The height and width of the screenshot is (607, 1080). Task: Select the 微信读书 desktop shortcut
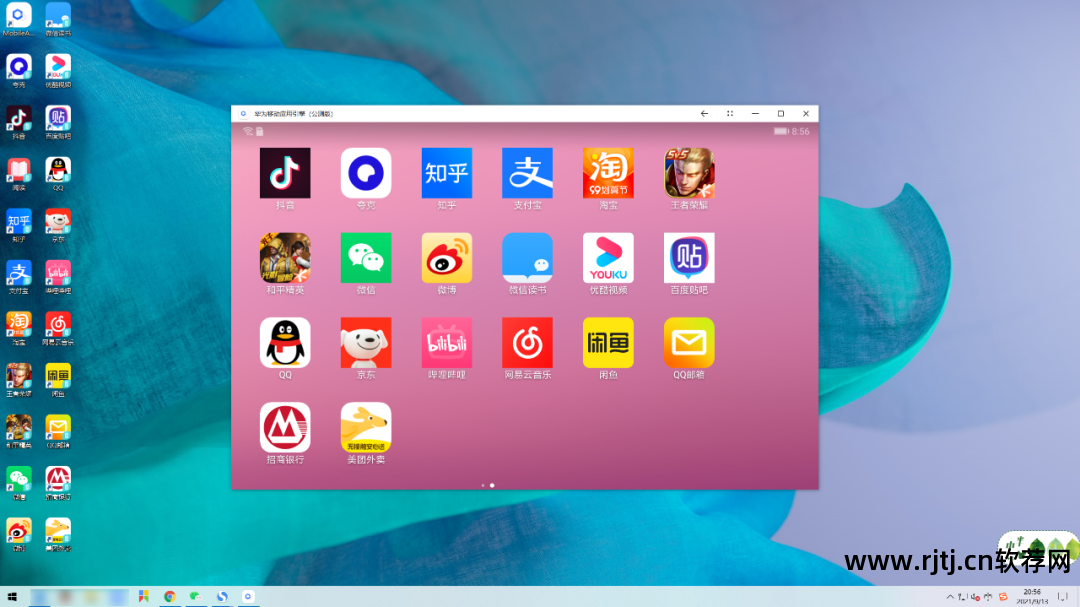tap(58, 19)
